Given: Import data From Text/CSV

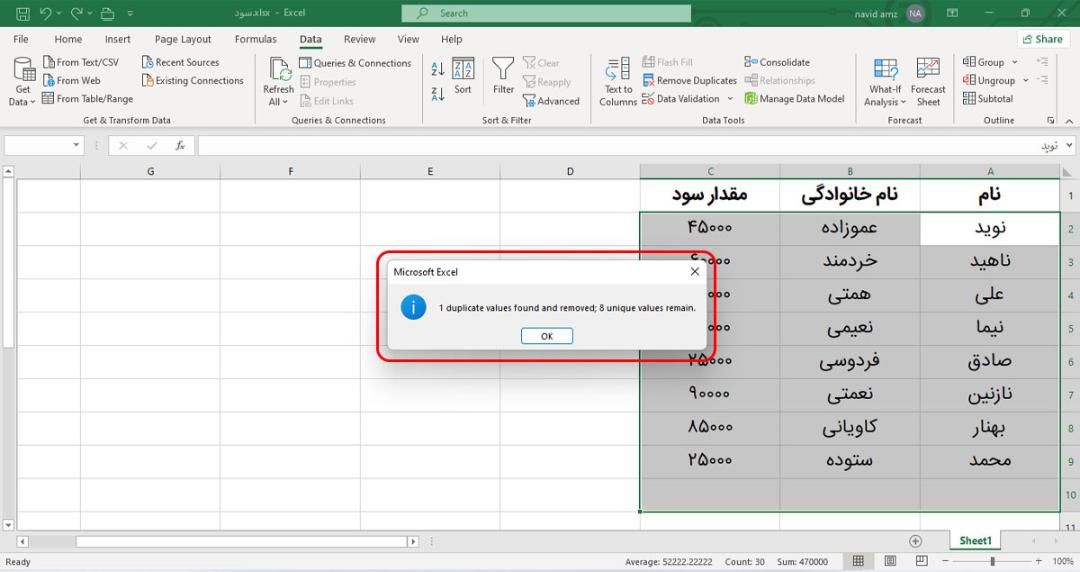Looking at the screenshot, I should [x=81, y=62].
